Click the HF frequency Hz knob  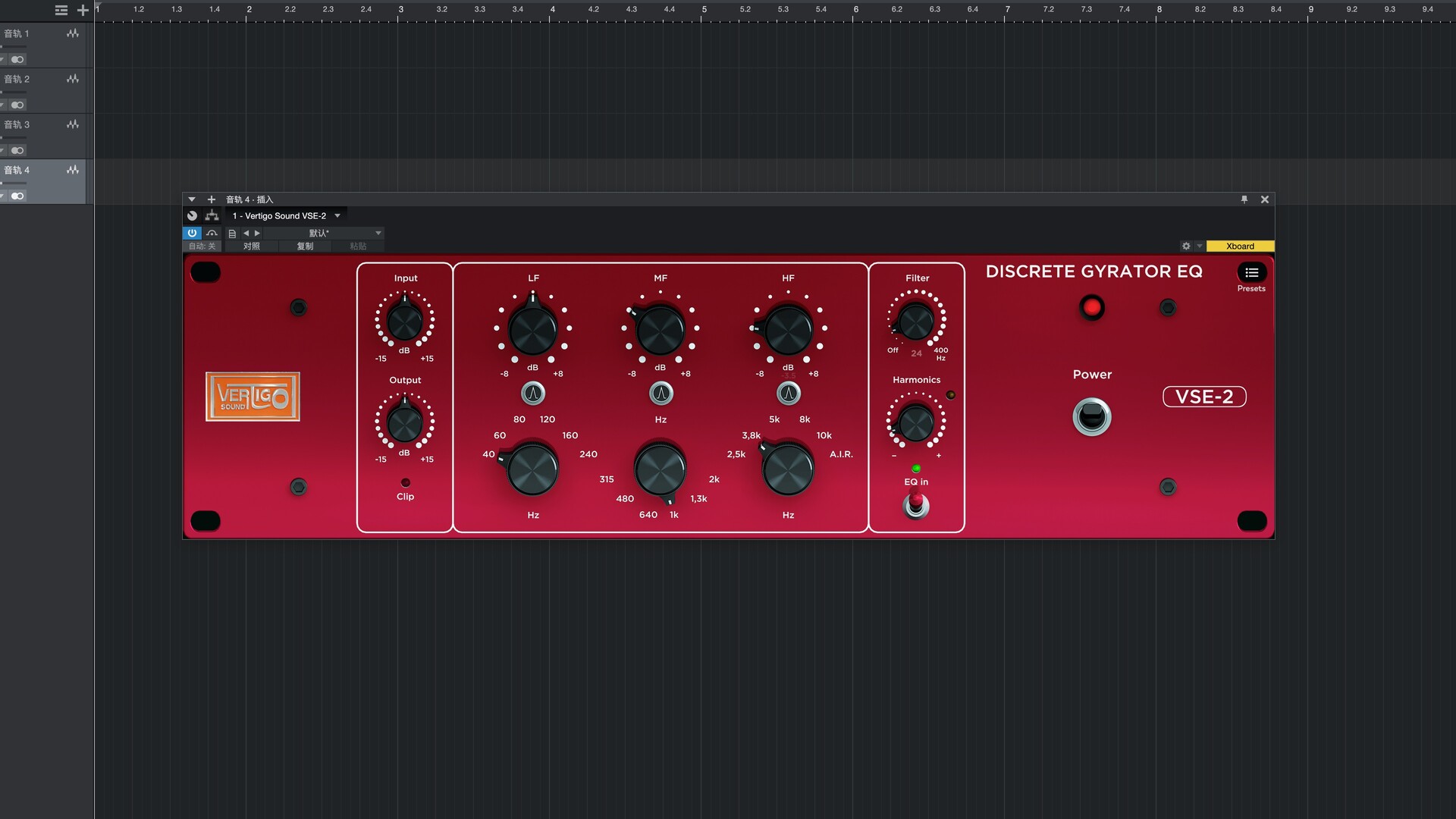pyautogui.click(x=788, y=469)
